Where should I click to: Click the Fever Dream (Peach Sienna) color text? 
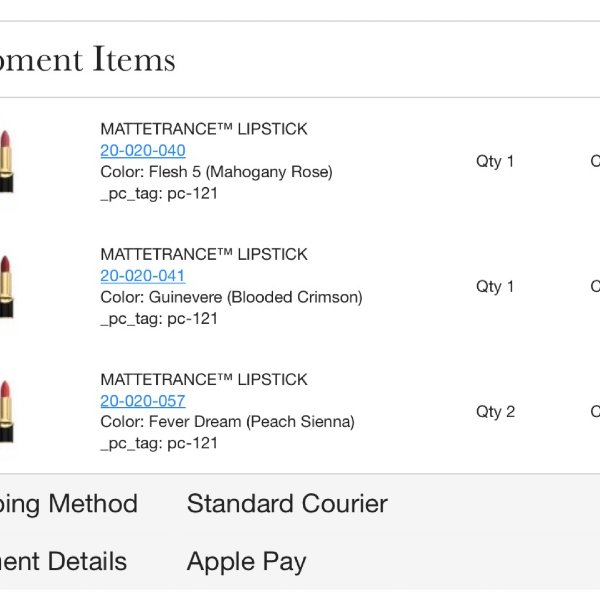(227, 422)
